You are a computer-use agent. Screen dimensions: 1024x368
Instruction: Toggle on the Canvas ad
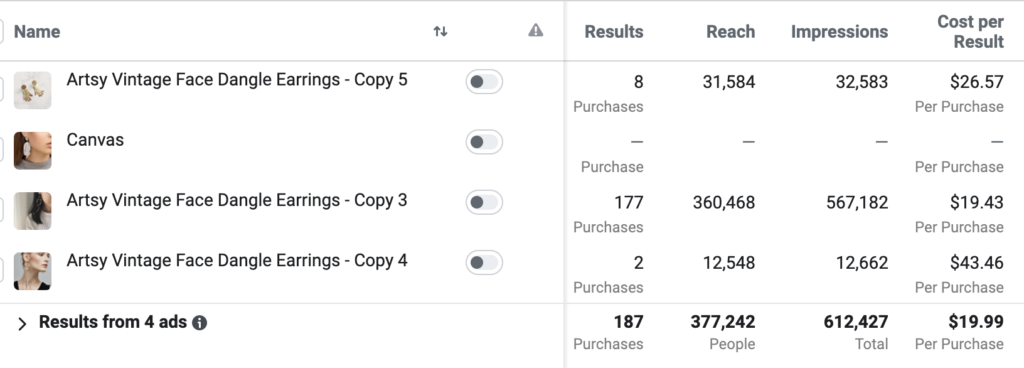coord(484,142)
